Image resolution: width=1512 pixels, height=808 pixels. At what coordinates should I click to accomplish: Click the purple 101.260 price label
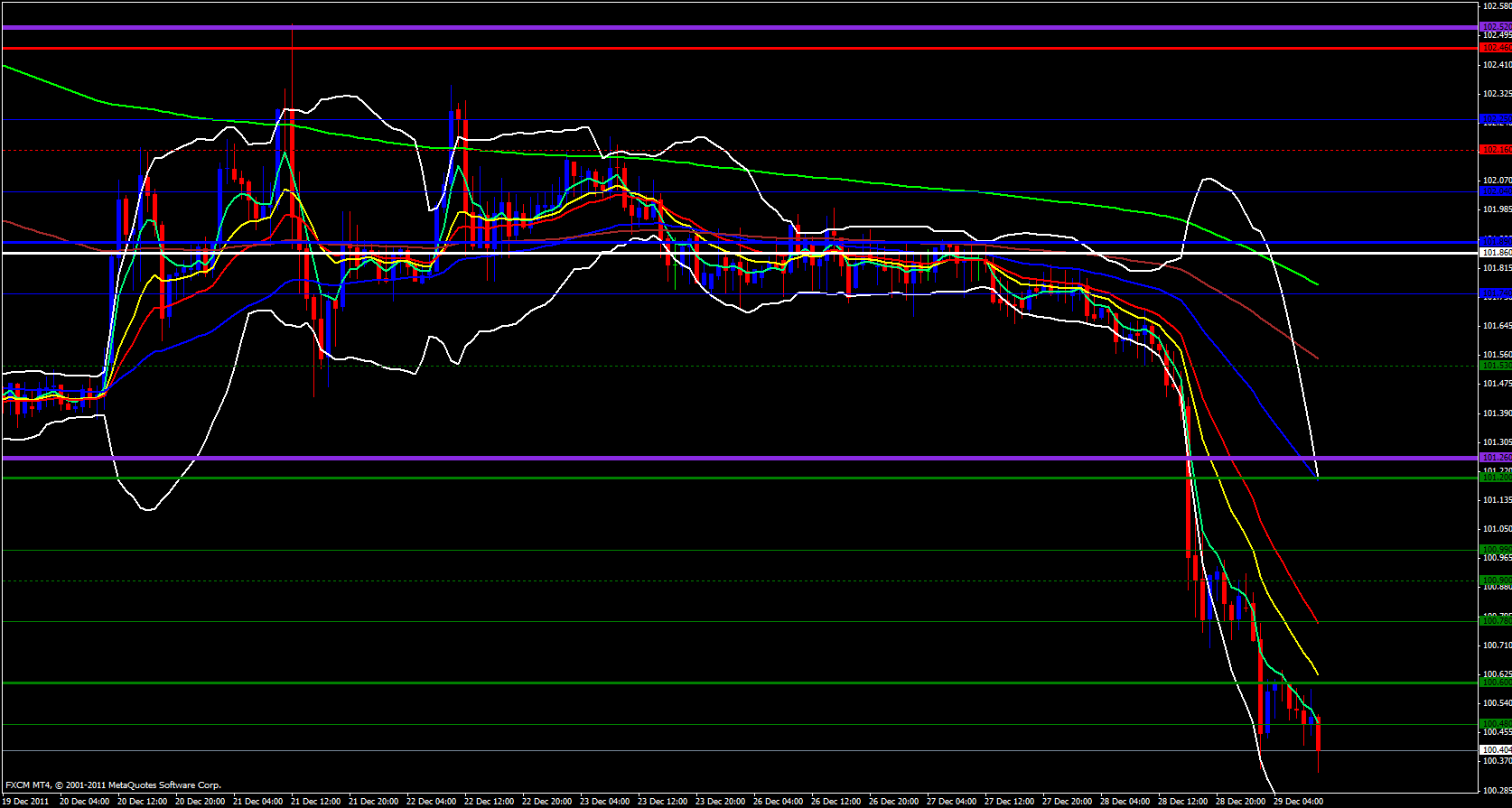[1496, 458]
